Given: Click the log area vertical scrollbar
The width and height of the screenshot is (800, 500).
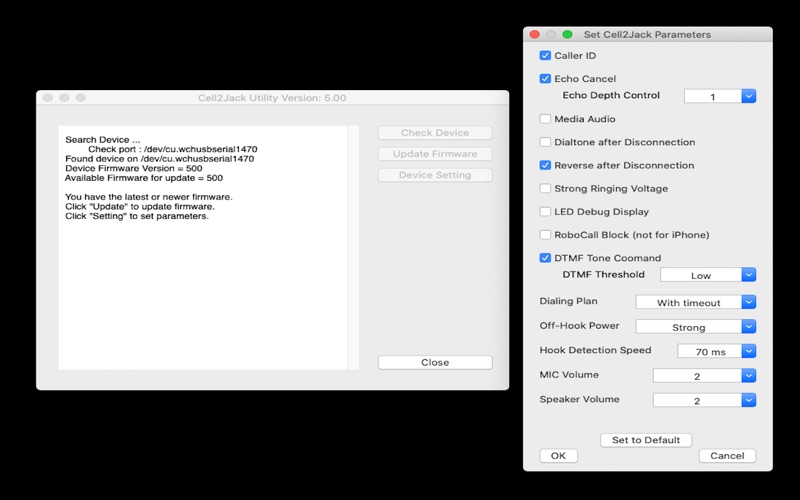Looking at the screenshot, I should click(x=353, y=247).
